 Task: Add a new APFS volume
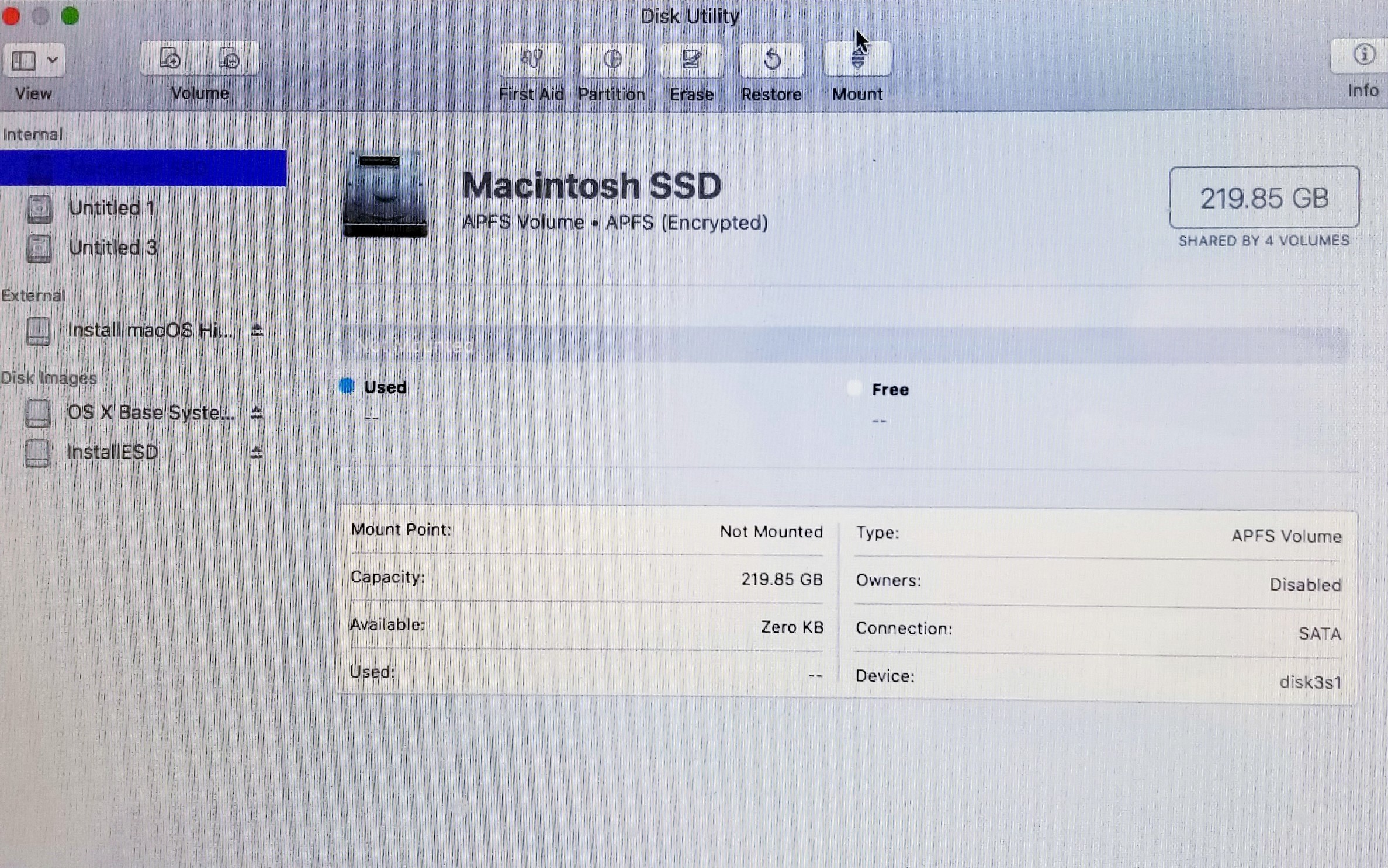169,58
